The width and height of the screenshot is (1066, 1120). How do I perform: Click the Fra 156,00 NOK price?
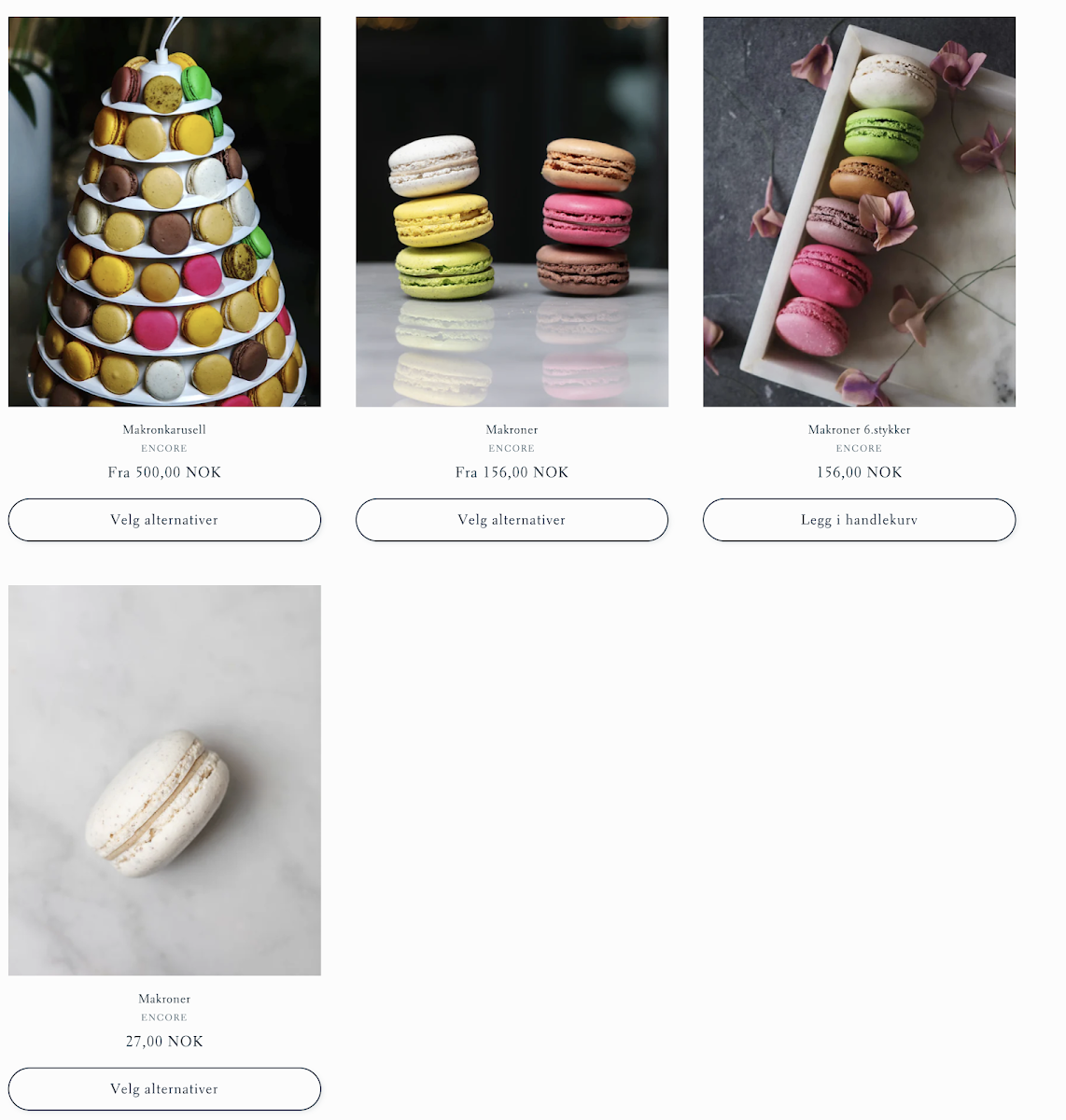[x=512, y=472]
